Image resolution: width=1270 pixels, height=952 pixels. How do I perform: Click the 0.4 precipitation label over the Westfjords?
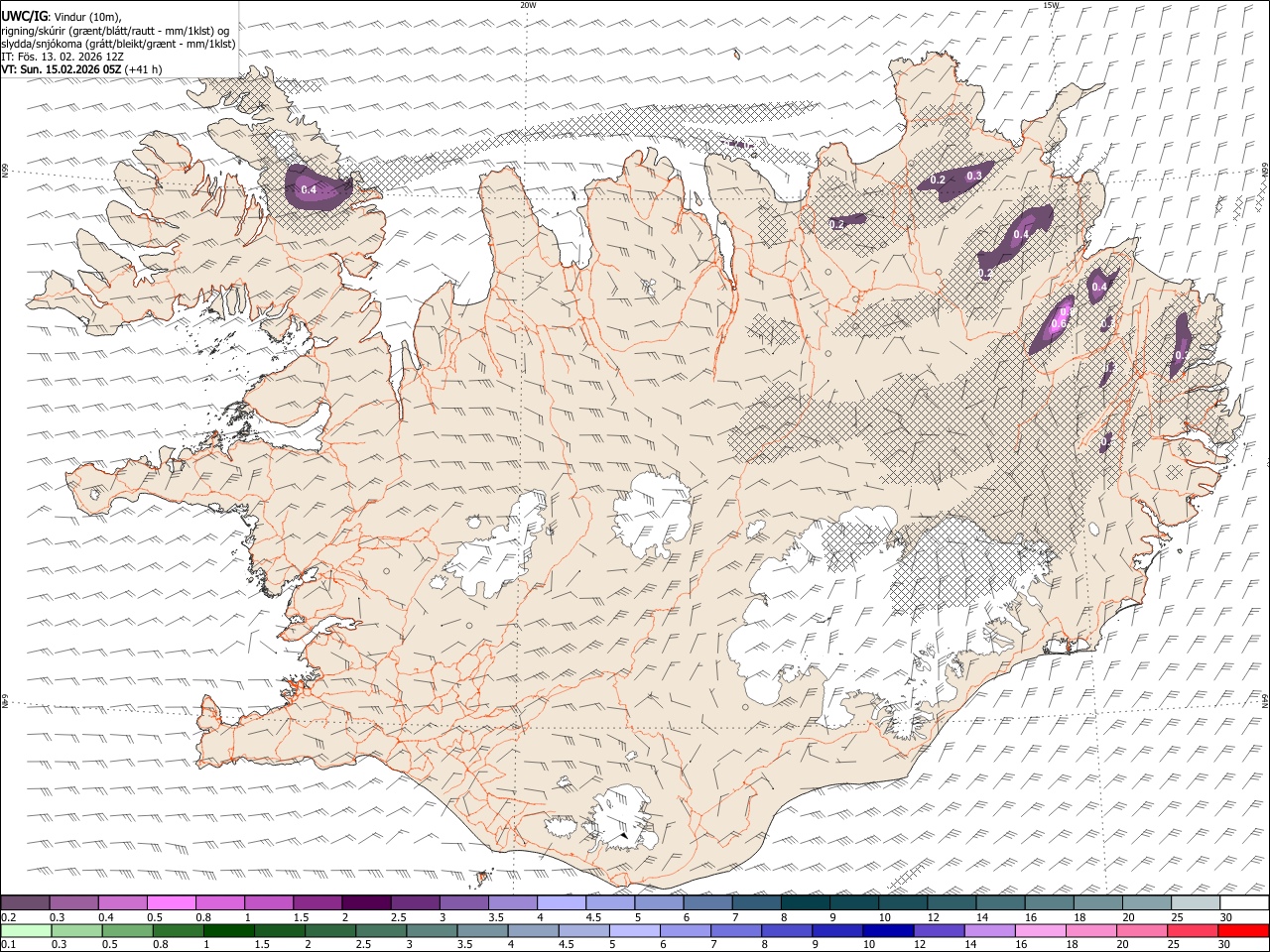tap(309, 189)
